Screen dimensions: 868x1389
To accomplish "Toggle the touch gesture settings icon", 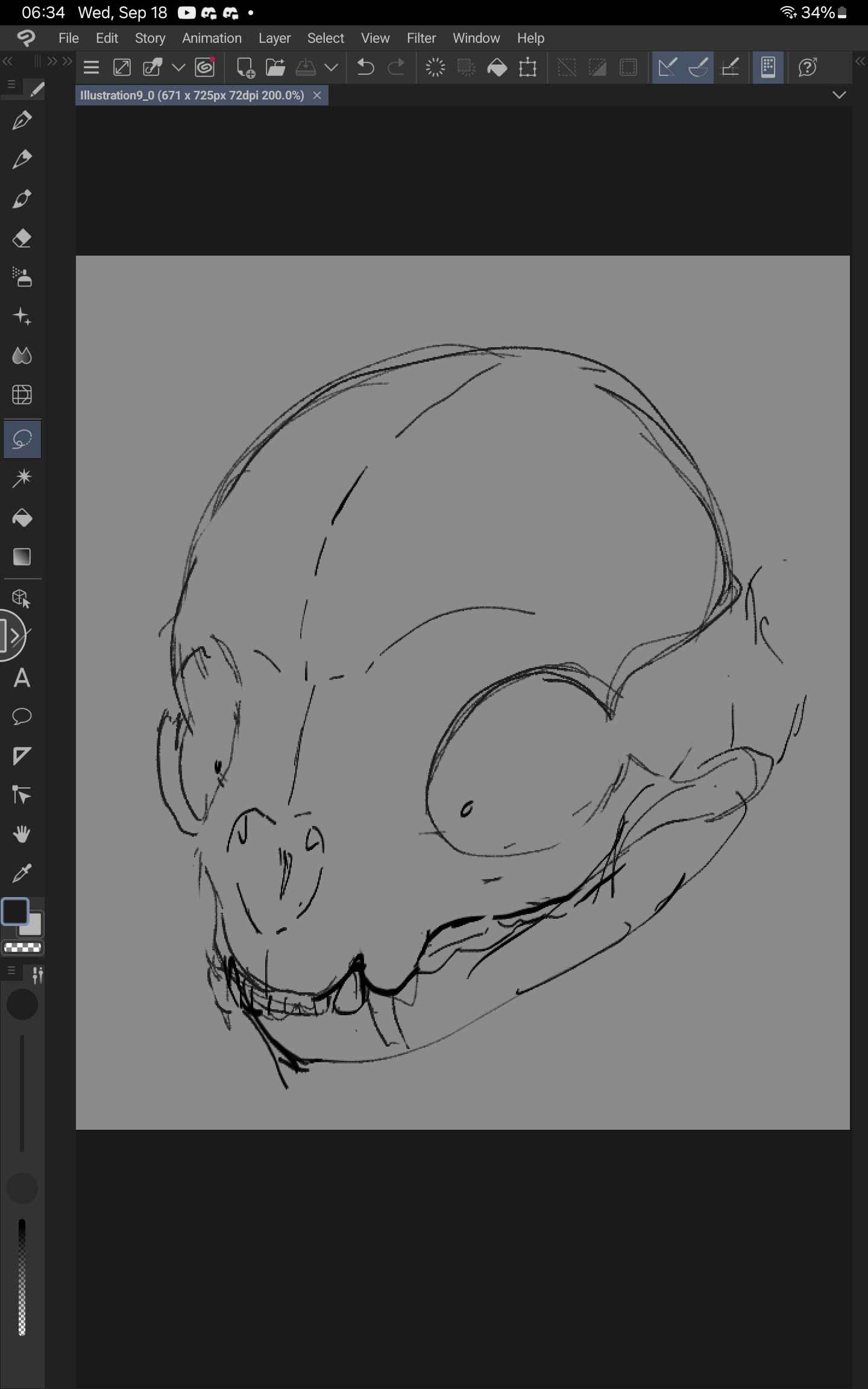I will tap(153, 68).
